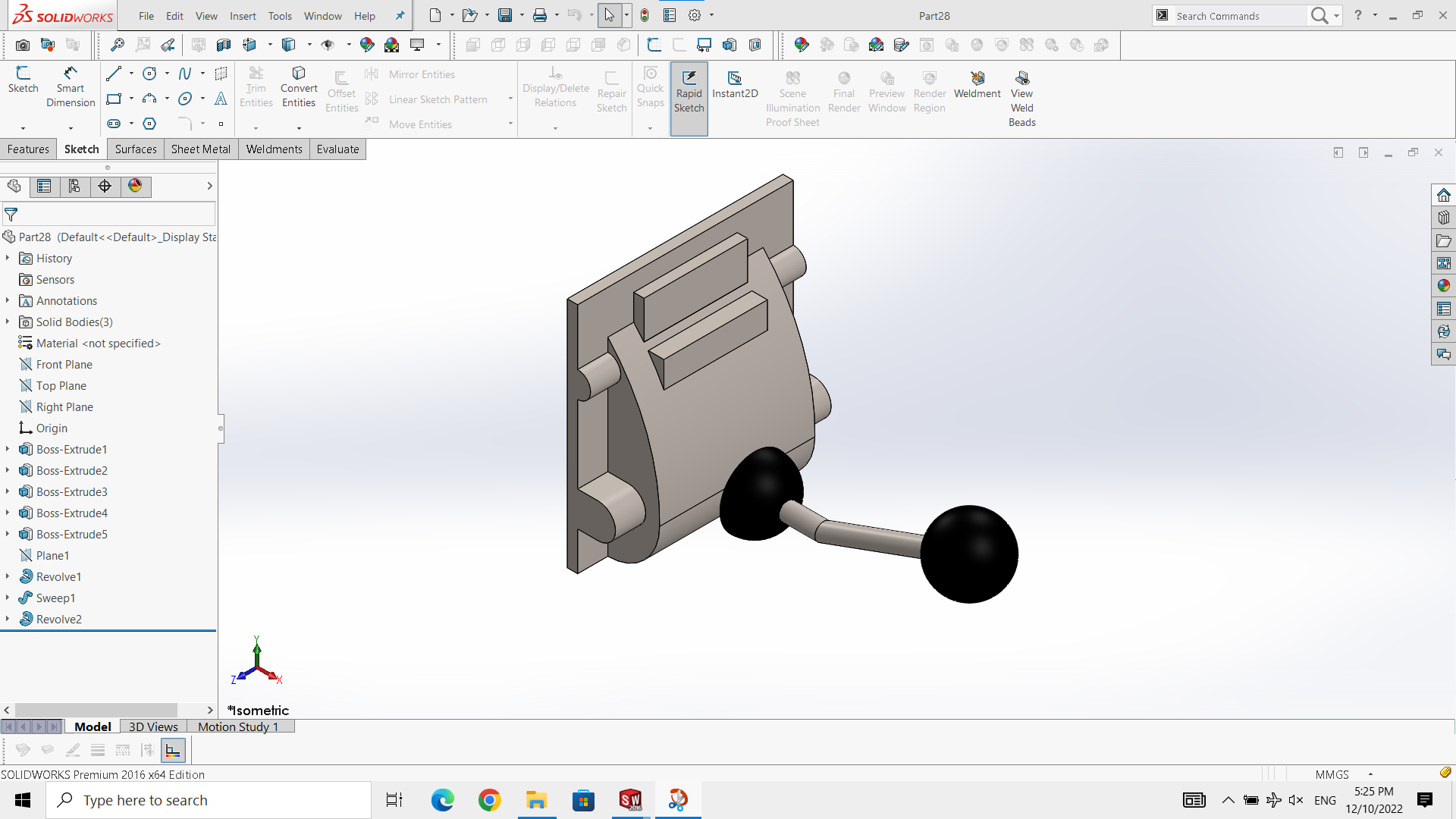Click the feature tree horizontal scrollbar

point(96,710)
